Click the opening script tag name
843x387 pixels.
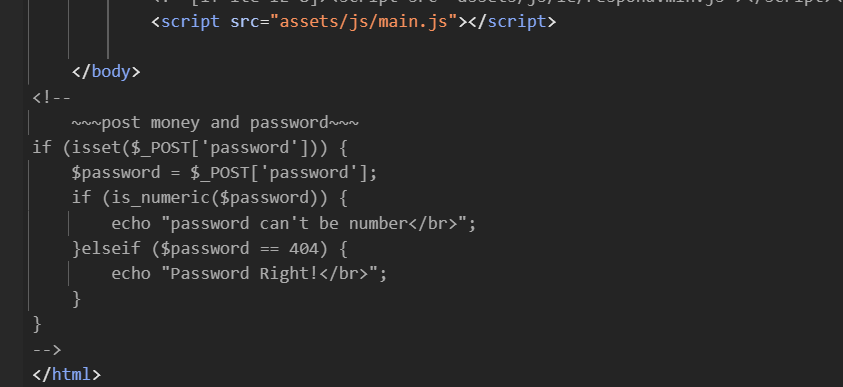[x=190, y=22]
